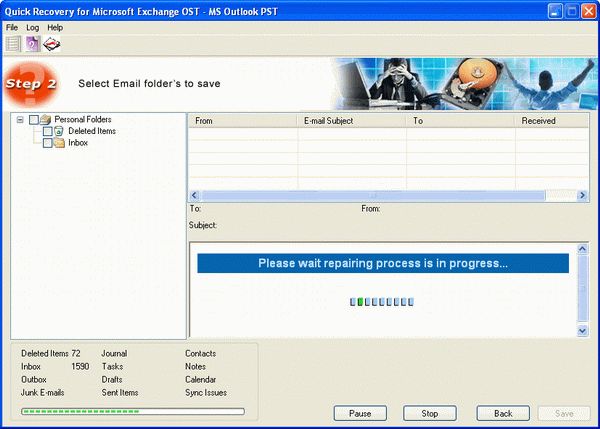Viewport: 600px width, 429px height.
Task: Click the Stop button
Action: tap(430, 413)
